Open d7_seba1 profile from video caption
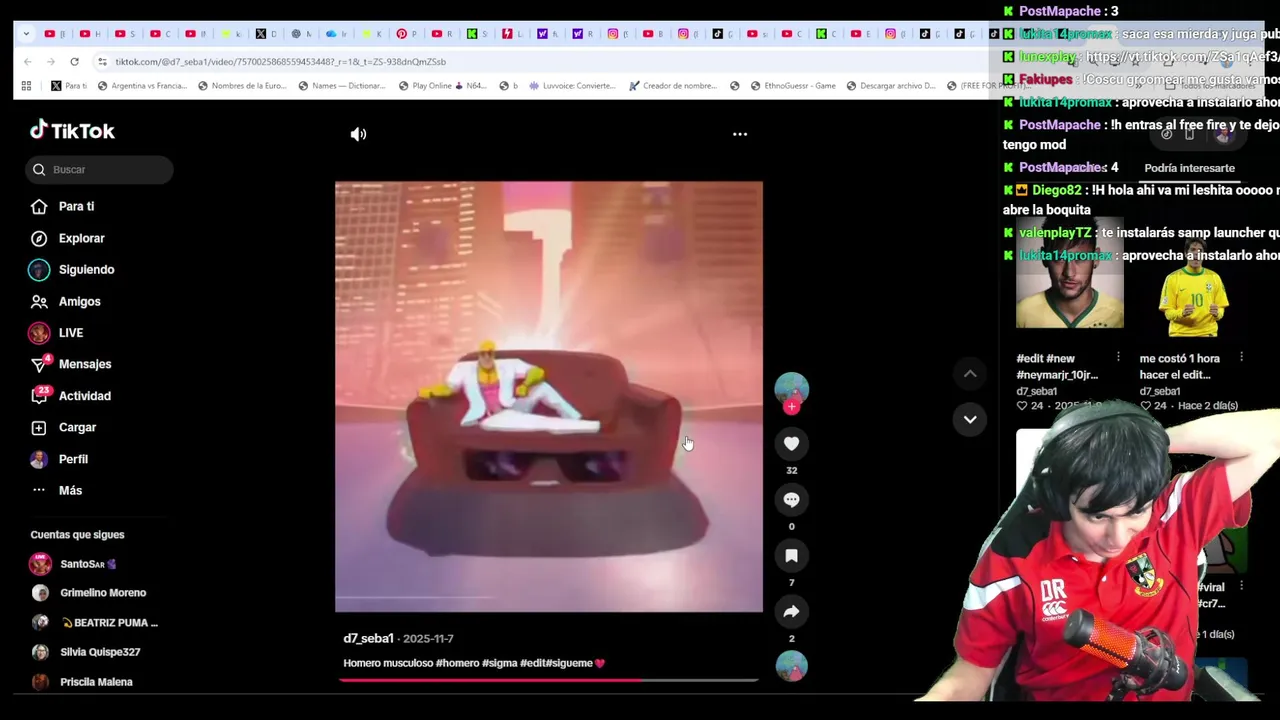 point(369,638)
